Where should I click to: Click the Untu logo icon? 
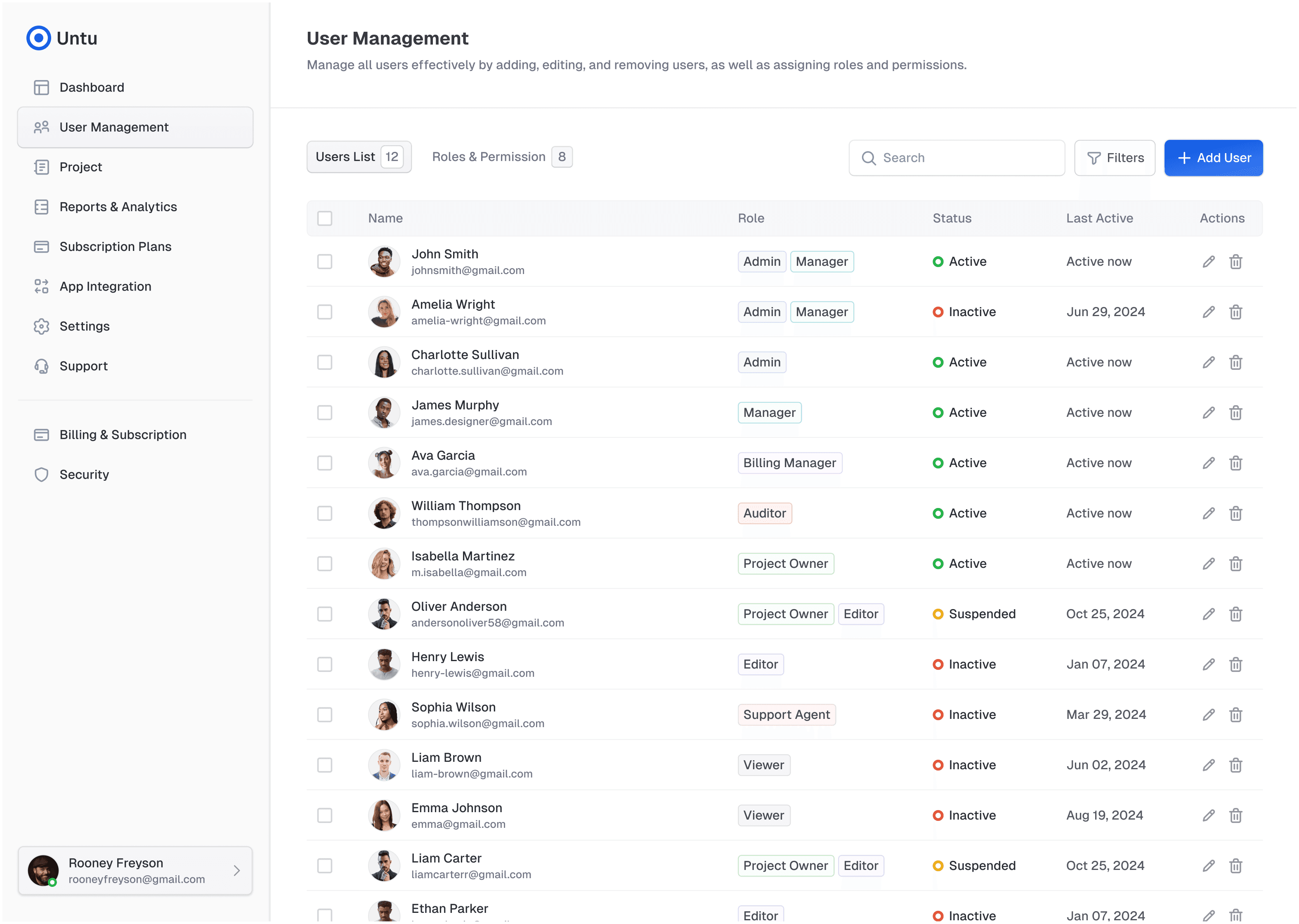(39, 38)
